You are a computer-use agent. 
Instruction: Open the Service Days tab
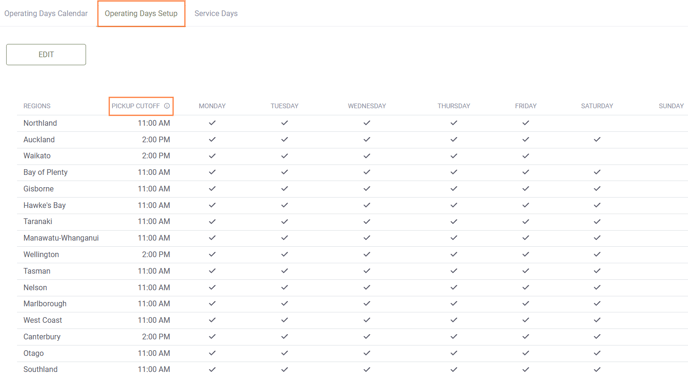[216, 14]
